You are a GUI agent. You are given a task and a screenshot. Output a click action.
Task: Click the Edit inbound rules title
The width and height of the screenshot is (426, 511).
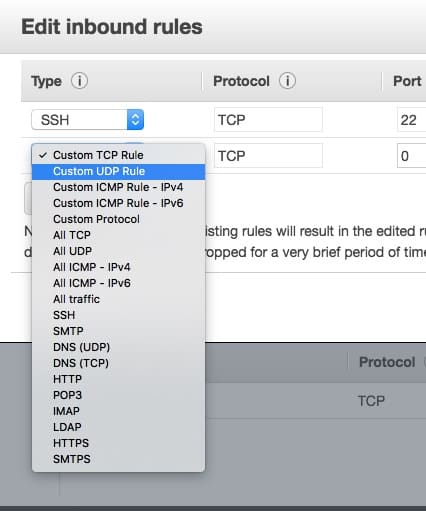(112, 27)
